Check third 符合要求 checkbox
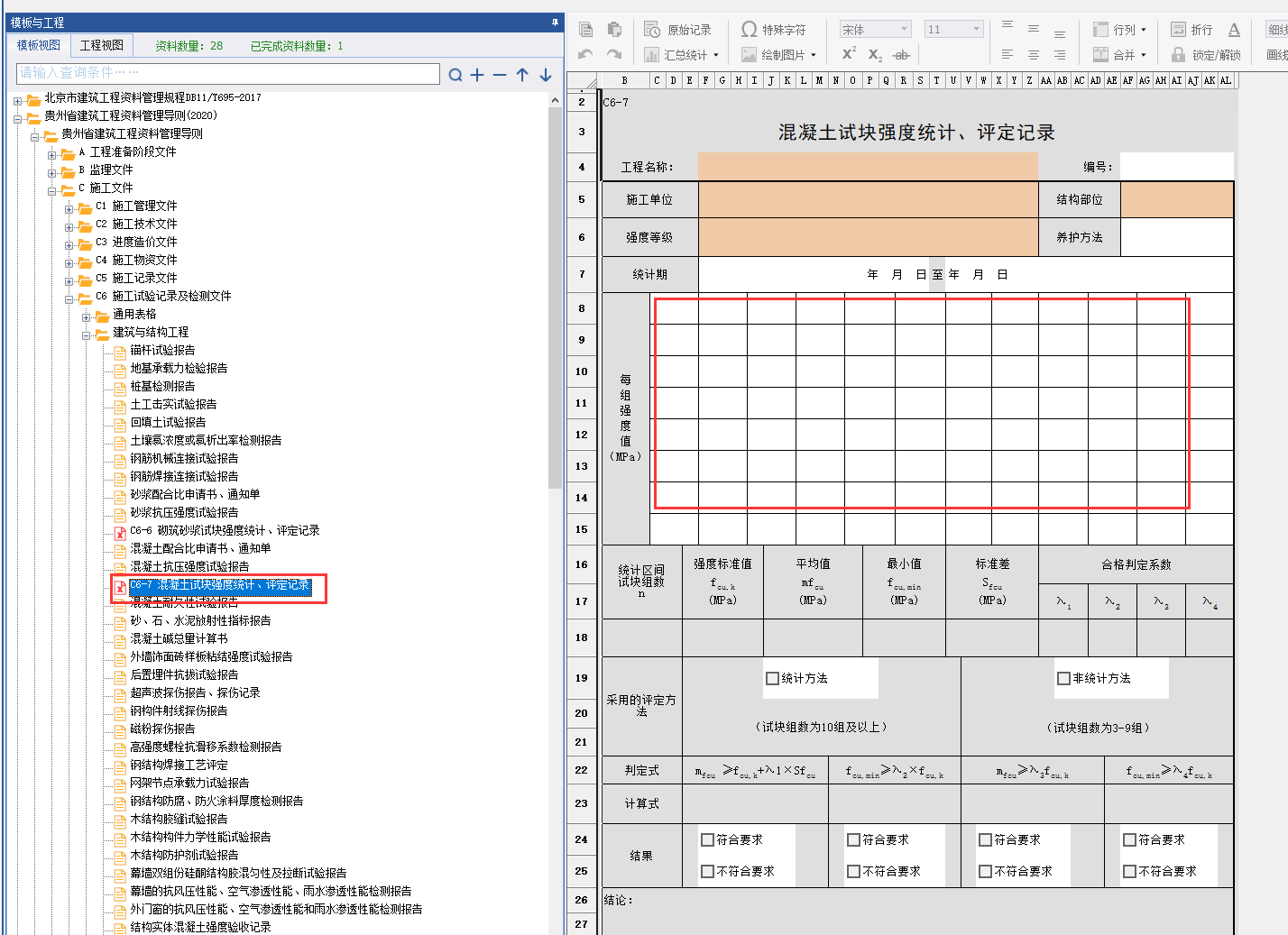Image resolution: width=1288 pixels, height=935 pixels. coord(985,839)
